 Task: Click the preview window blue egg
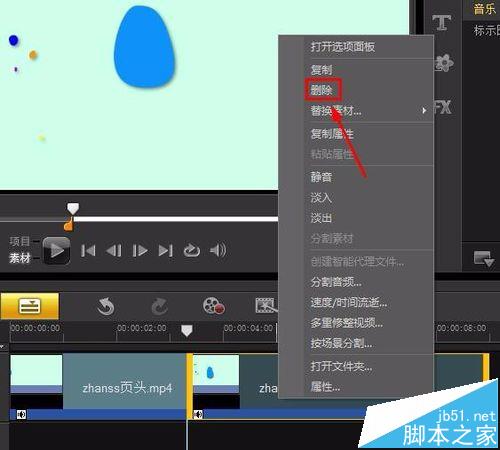144,47
